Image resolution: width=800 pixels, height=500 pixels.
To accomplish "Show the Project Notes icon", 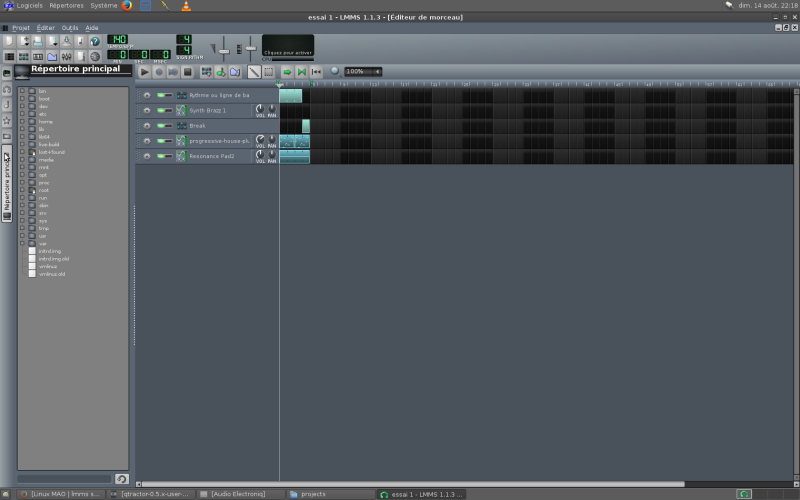I will pos(81,56).
